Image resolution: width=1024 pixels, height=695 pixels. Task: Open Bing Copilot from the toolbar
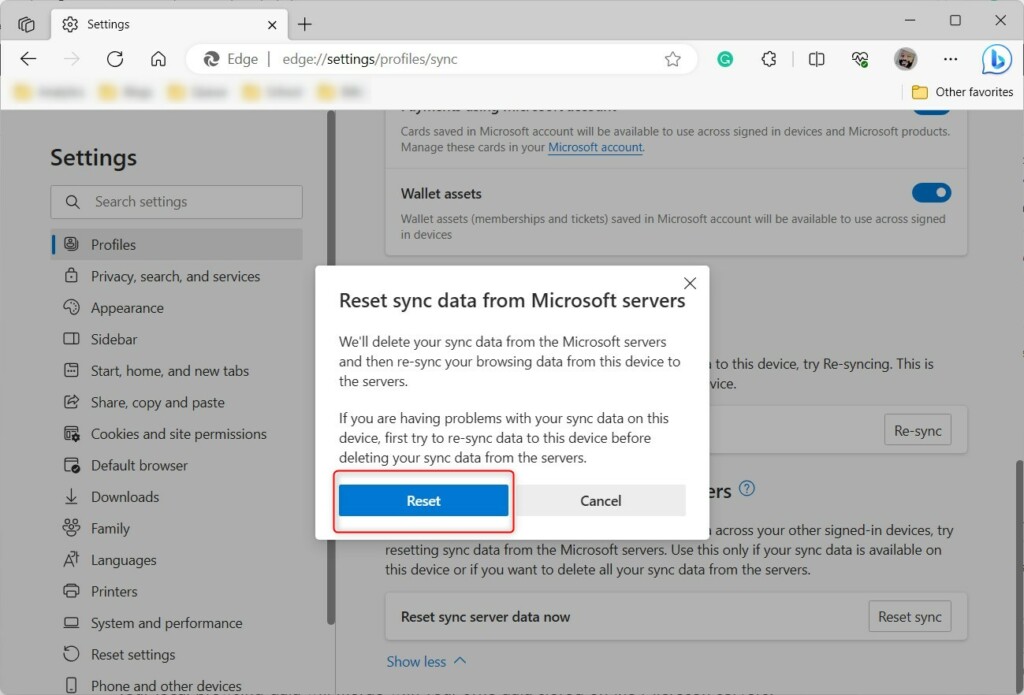[x=996, y=59]
